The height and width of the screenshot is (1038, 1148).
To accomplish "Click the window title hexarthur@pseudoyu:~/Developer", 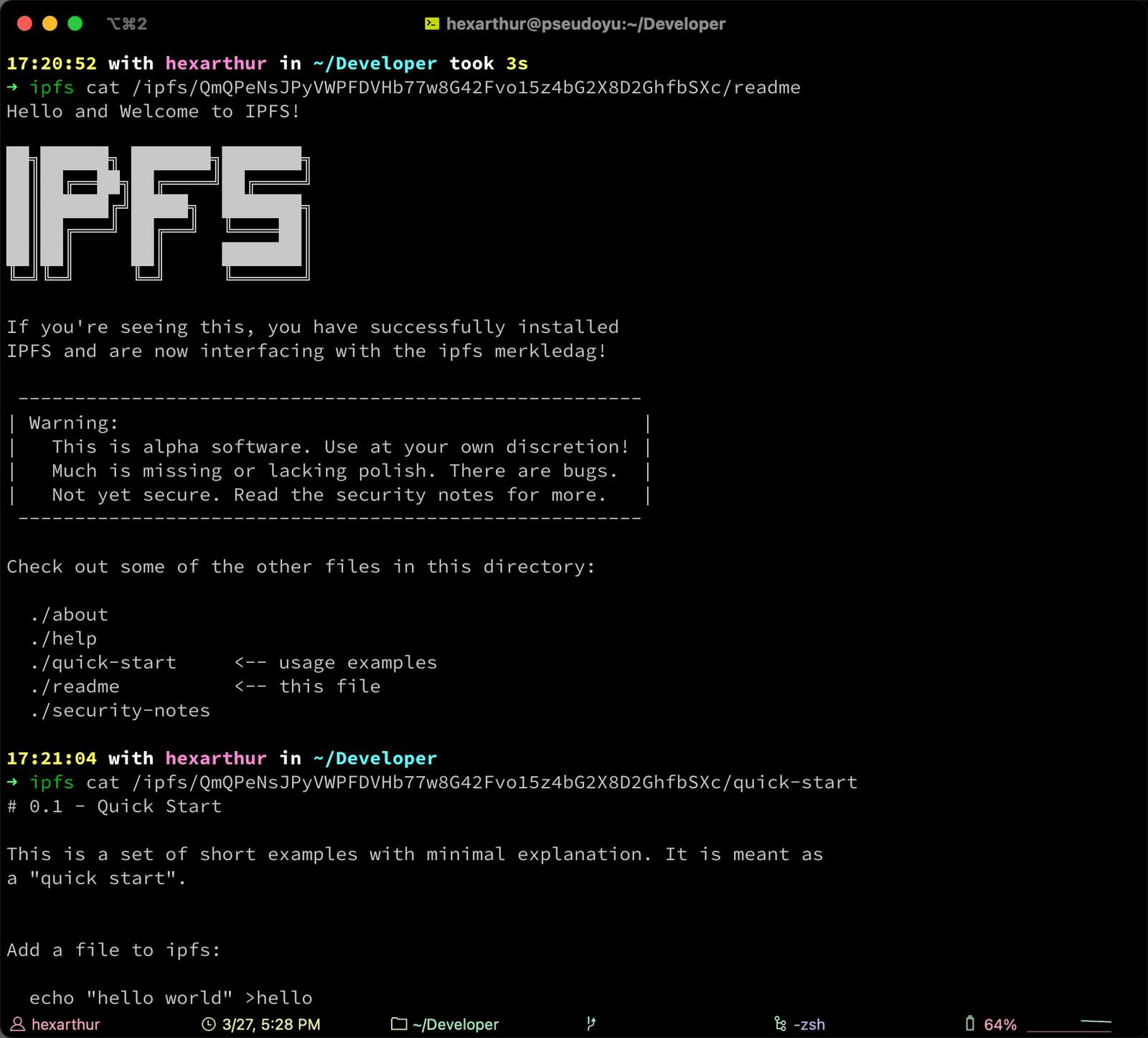I will [x=585, y=24].
